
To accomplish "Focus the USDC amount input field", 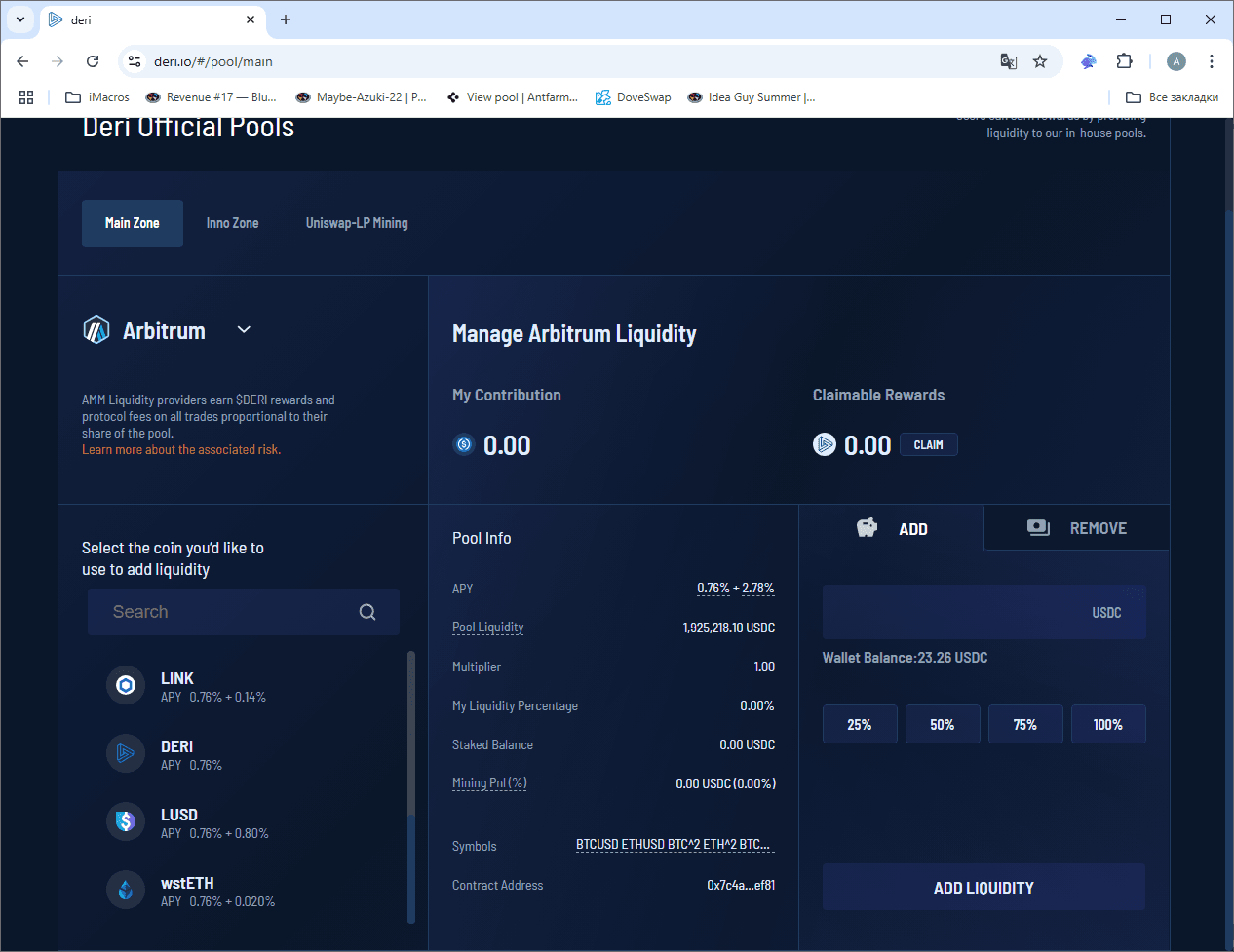I will tap(983, 612).
